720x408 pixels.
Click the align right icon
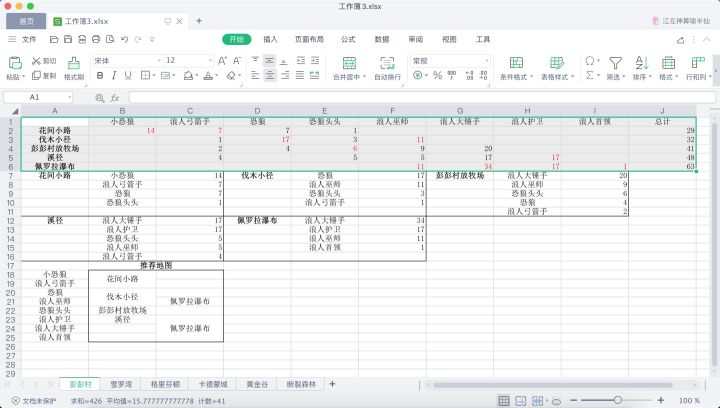(285, 76)
